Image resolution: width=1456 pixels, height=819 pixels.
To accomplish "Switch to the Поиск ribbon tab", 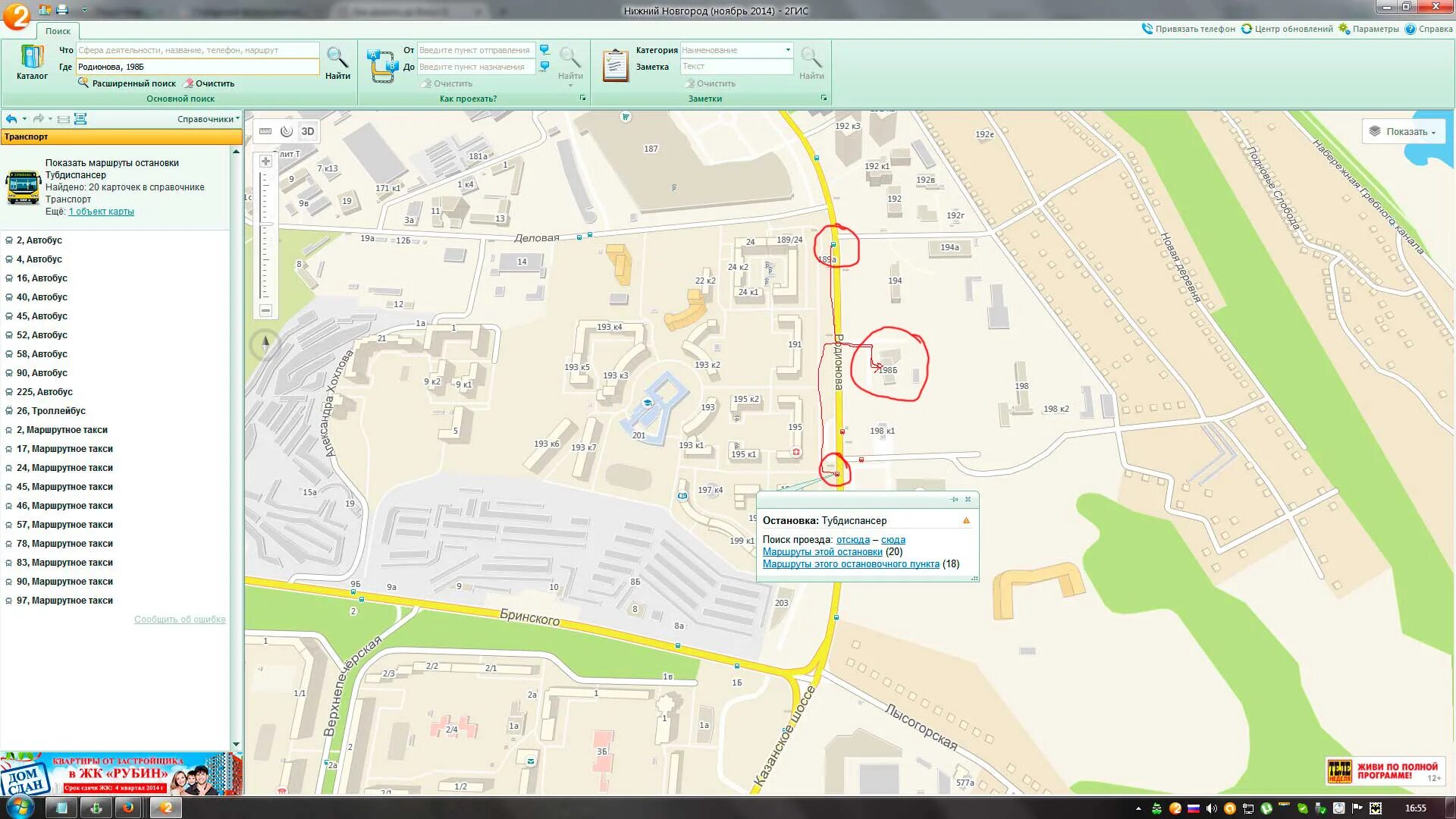I will coord(58,31).
